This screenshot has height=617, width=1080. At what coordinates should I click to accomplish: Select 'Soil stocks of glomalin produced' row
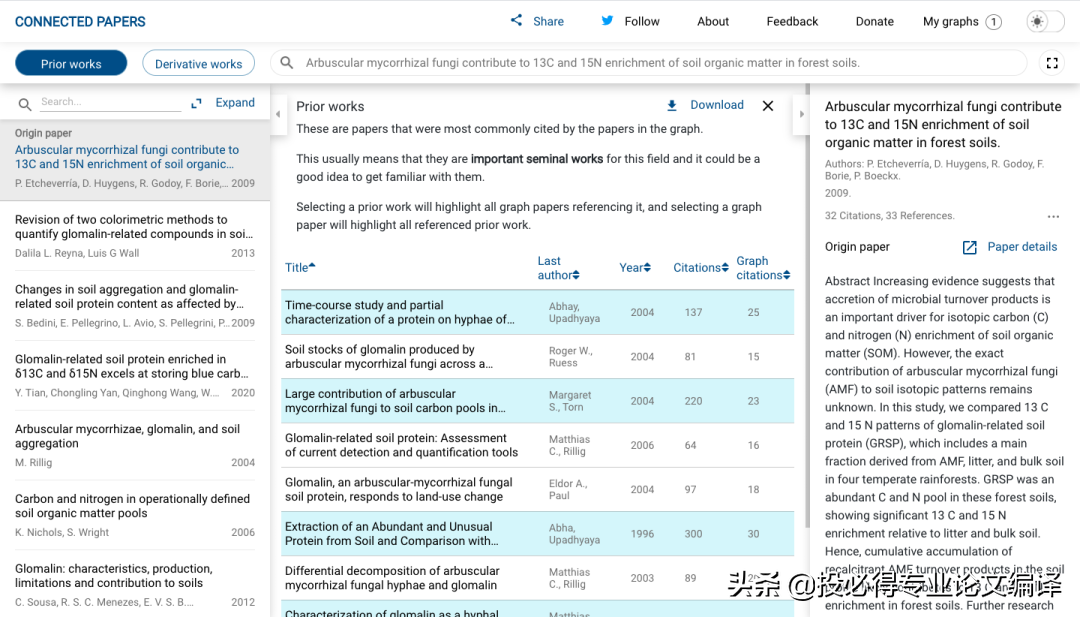[537, 357]
